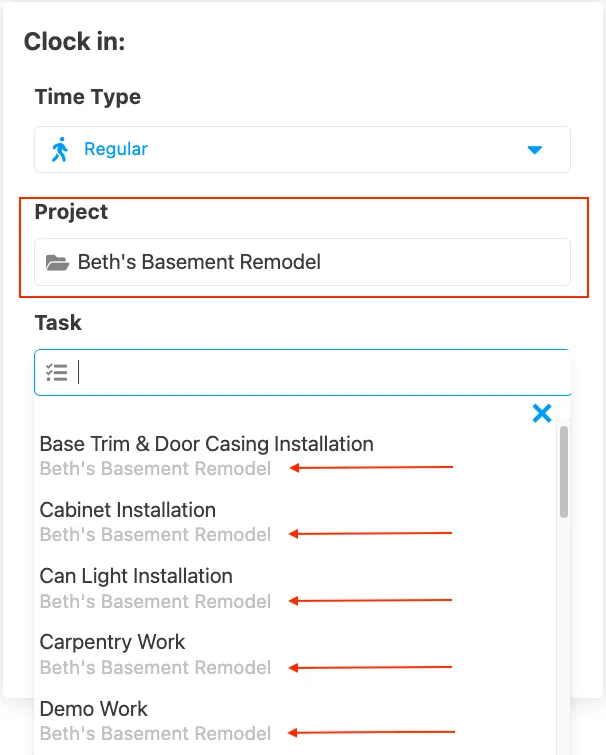The height and width of the screenshot is (755, 606).
Task: Click project subtitle under Cabinet Installation
Action: tap(155, 535)
